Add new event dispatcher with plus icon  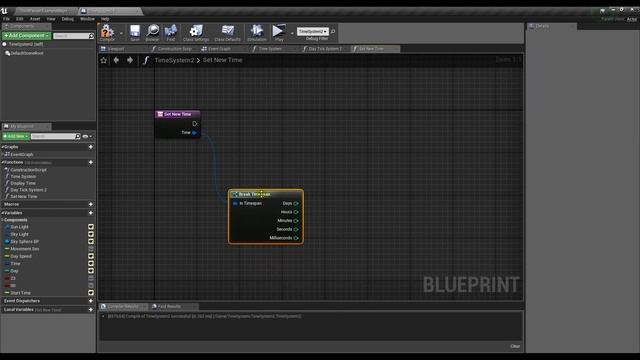(x=91, y=301)
